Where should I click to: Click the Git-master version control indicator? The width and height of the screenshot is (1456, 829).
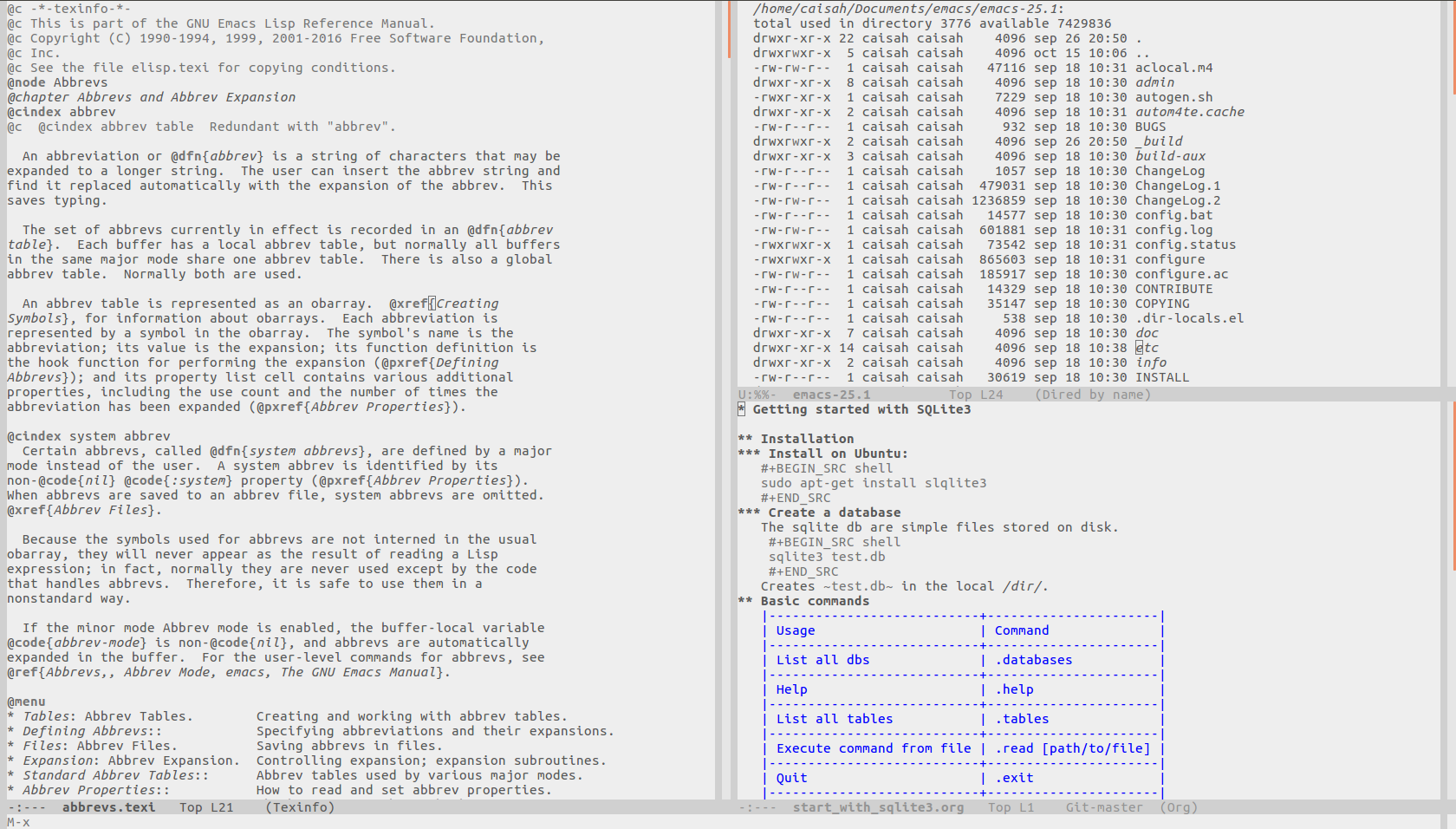pos(1104,807)
